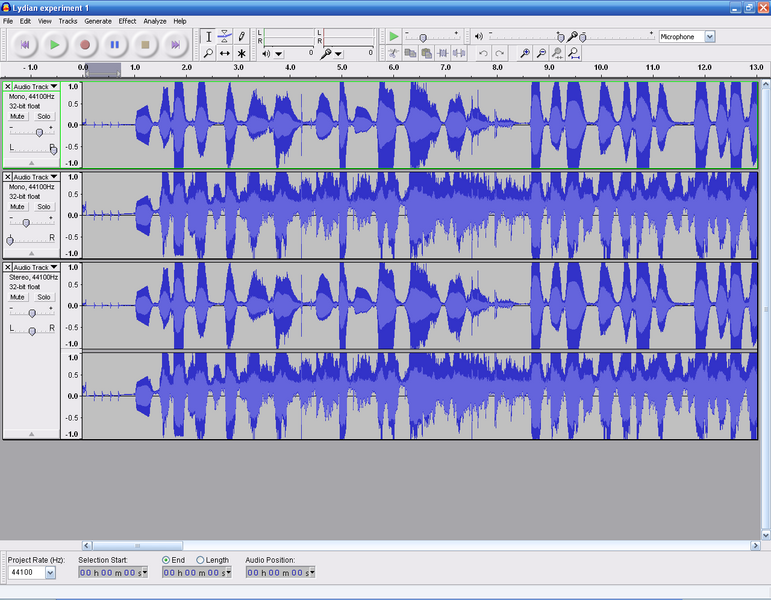
Task: Select the Envelope tool
Action: click(225, 36)
